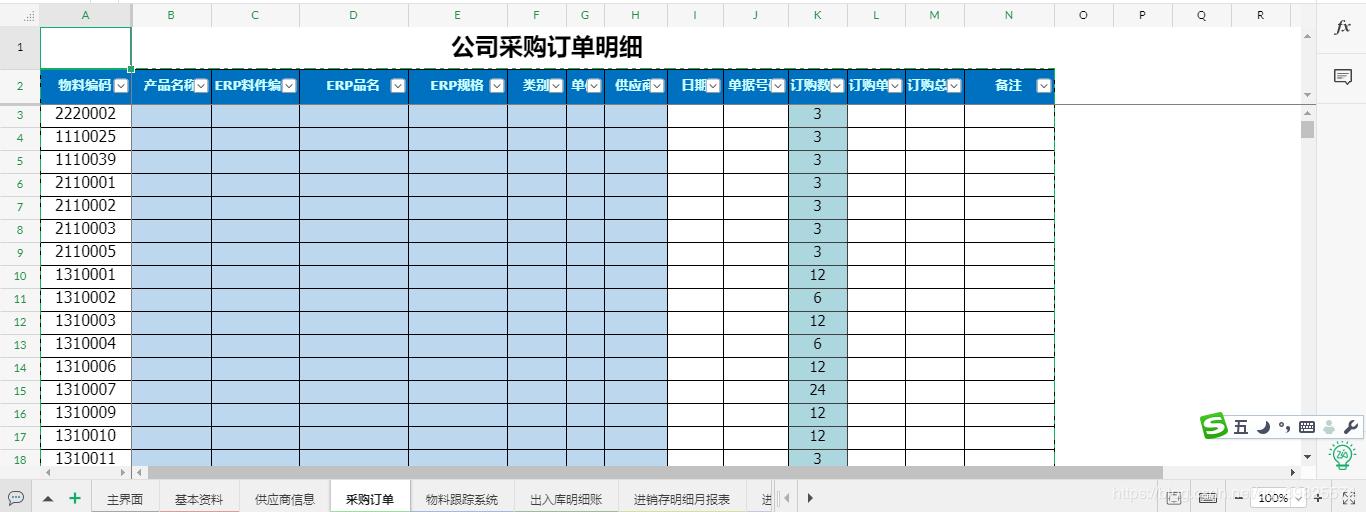Click the cell containing 2220002
This screenshot has height=512, width=1366.
[86, 114]
